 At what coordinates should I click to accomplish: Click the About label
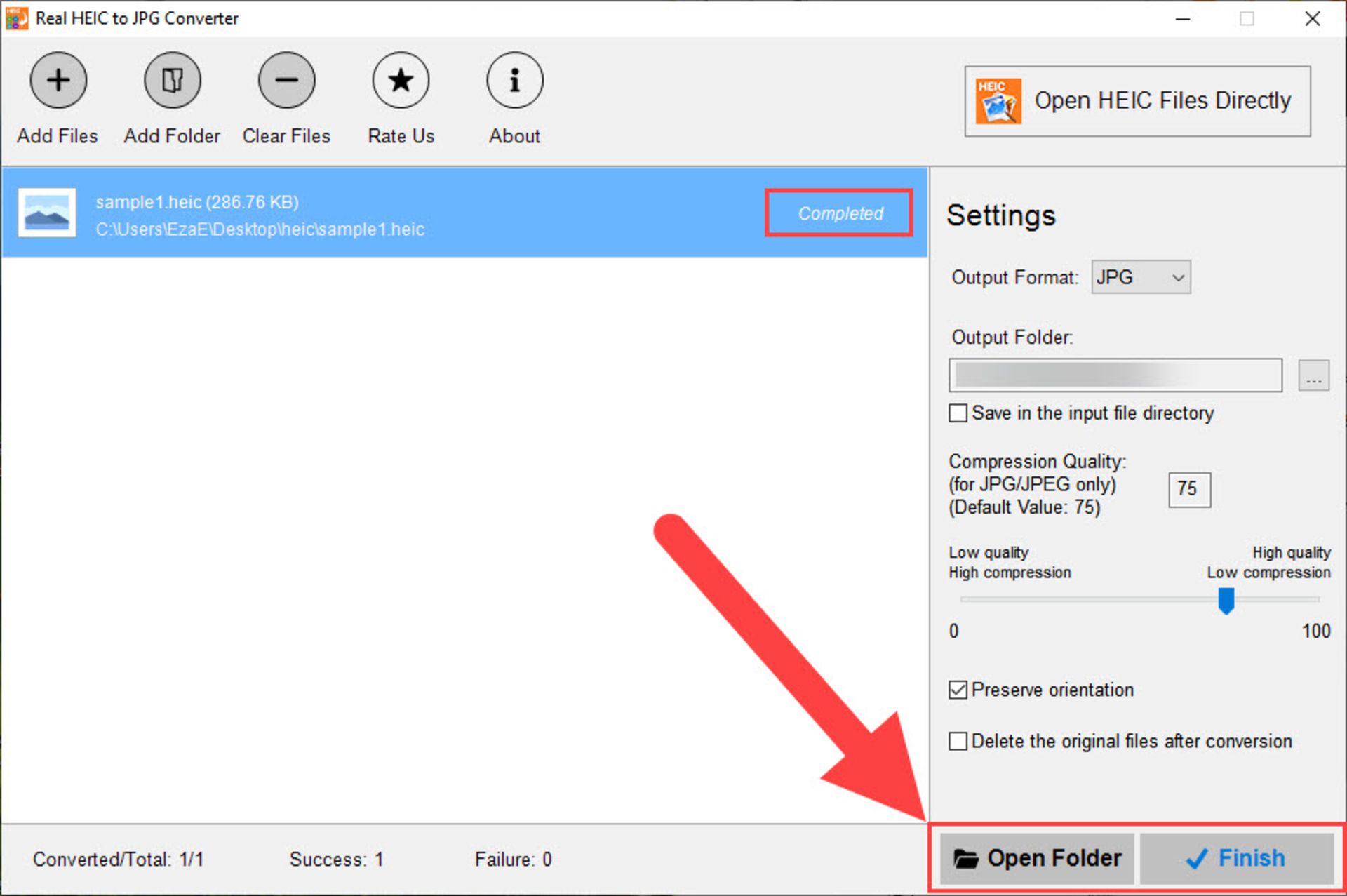514,136
